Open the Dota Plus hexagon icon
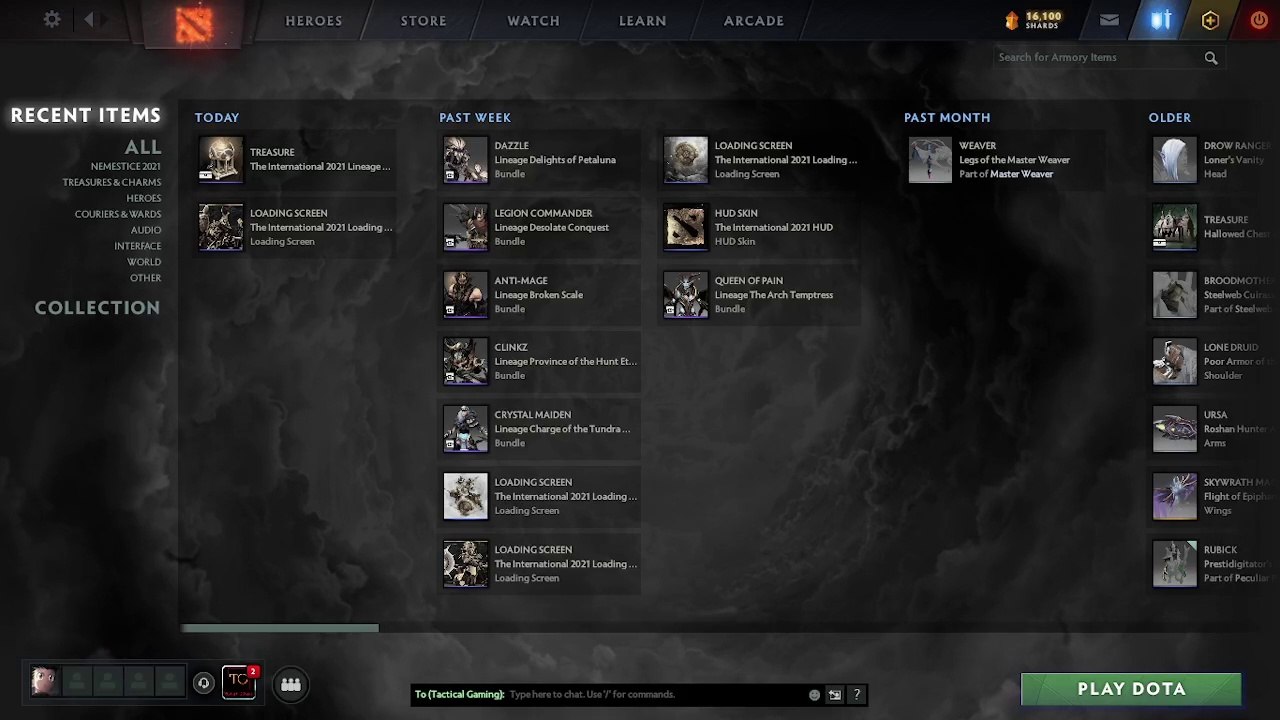Screen dimensions: 1280x720 (x=1210, y=20)
